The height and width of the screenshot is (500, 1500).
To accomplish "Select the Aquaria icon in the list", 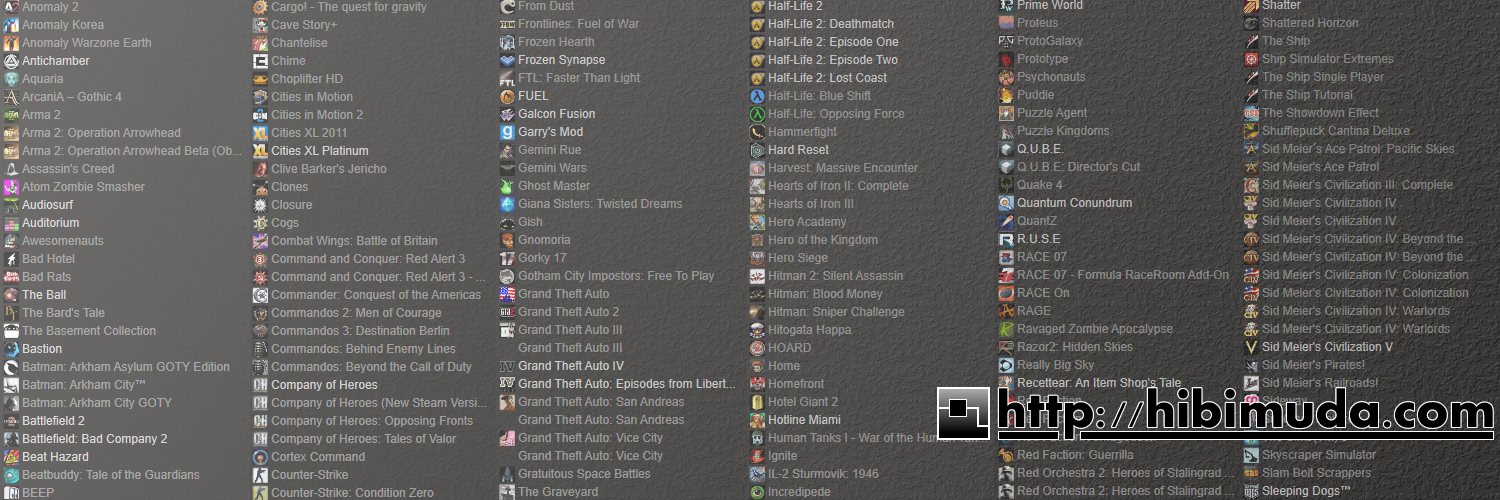I will click(x=11, y=79).
